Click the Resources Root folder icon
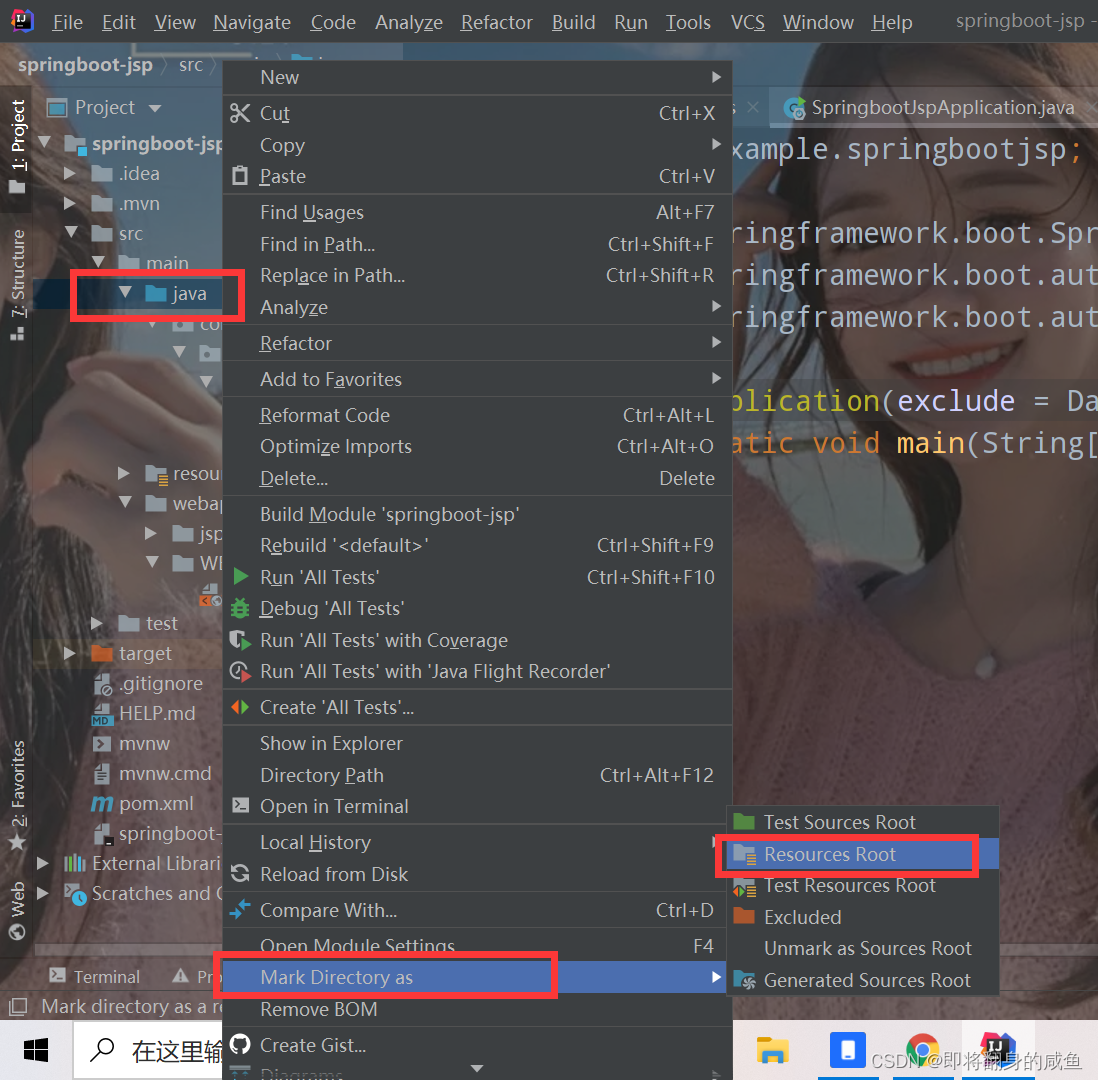Image resolution: width=1098 pixels, height=1080 pixels. tap(744, 854)
